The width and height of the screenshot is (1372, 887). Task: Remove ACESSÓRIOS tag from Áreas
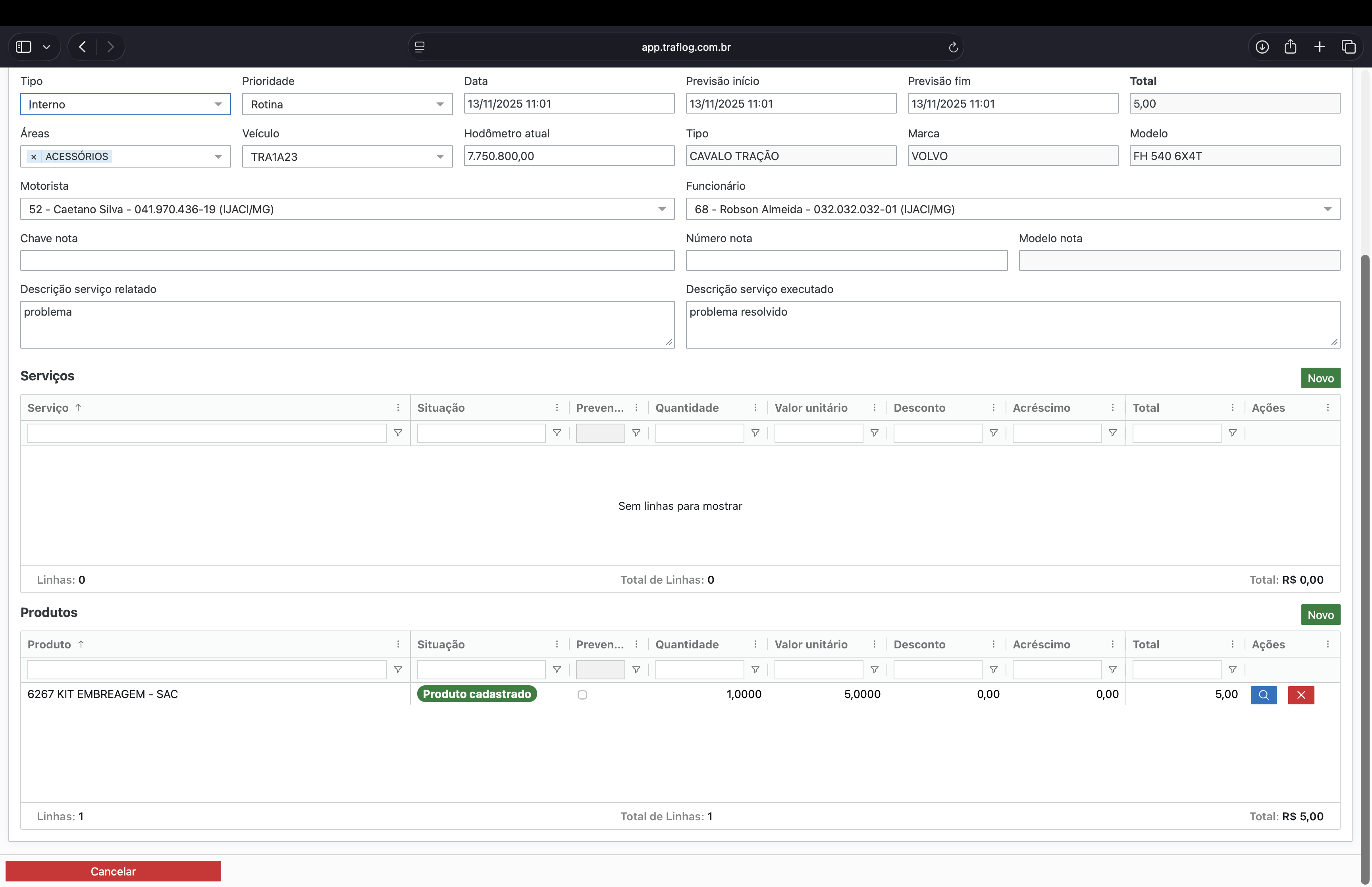[x=34, y=157]
